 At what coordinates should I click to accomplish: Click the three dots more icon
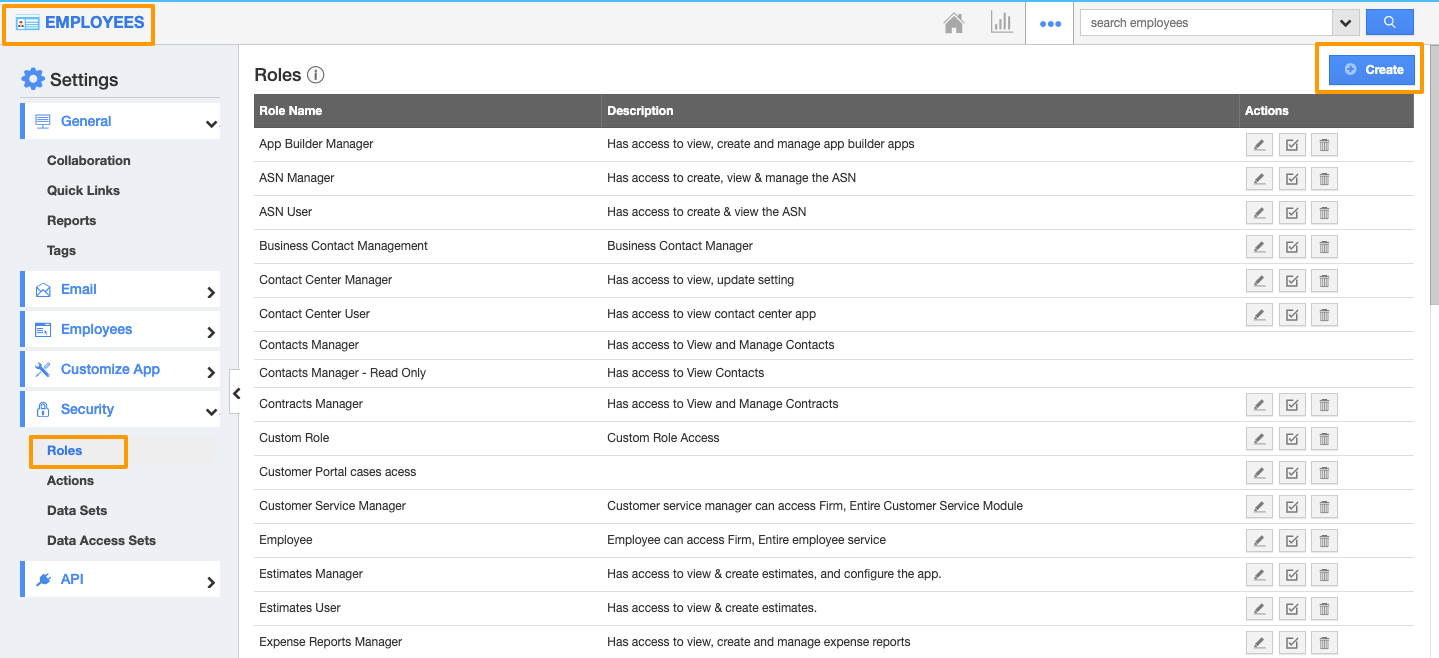click(1050, 24)
